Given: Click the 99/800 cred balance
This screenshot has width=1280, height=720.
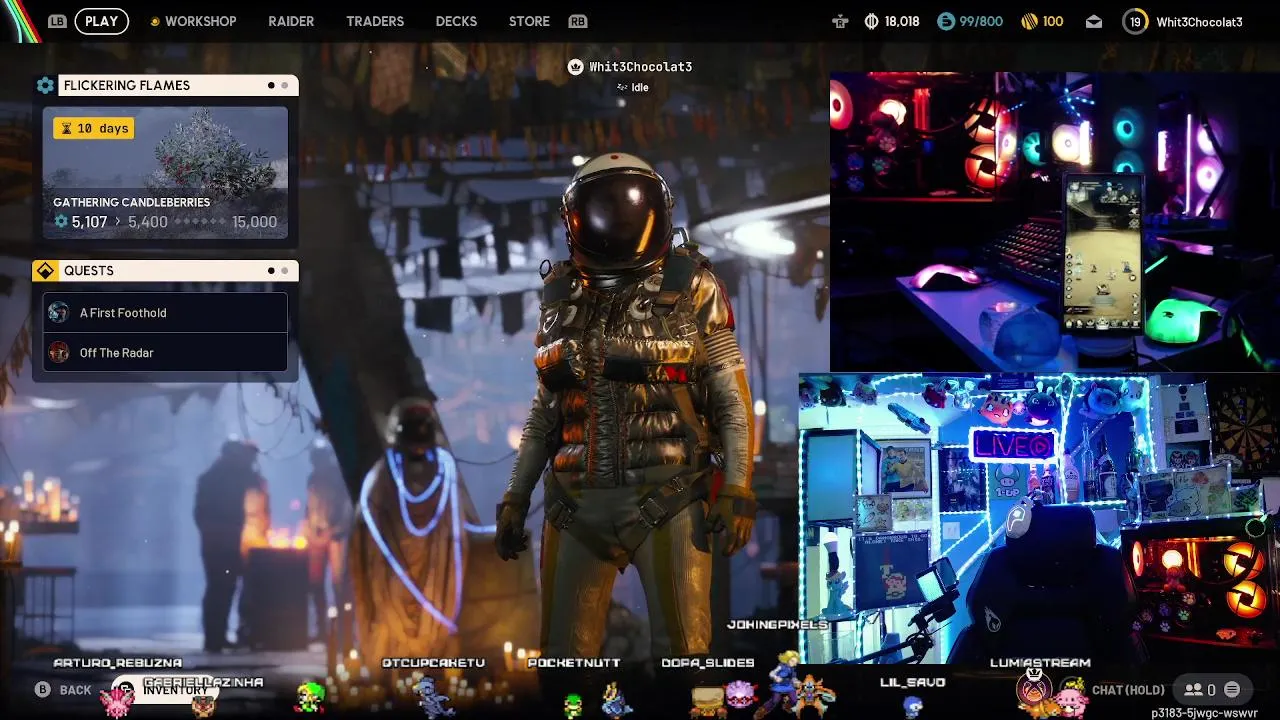Looking at the screenshot, I should coord(981,21).
